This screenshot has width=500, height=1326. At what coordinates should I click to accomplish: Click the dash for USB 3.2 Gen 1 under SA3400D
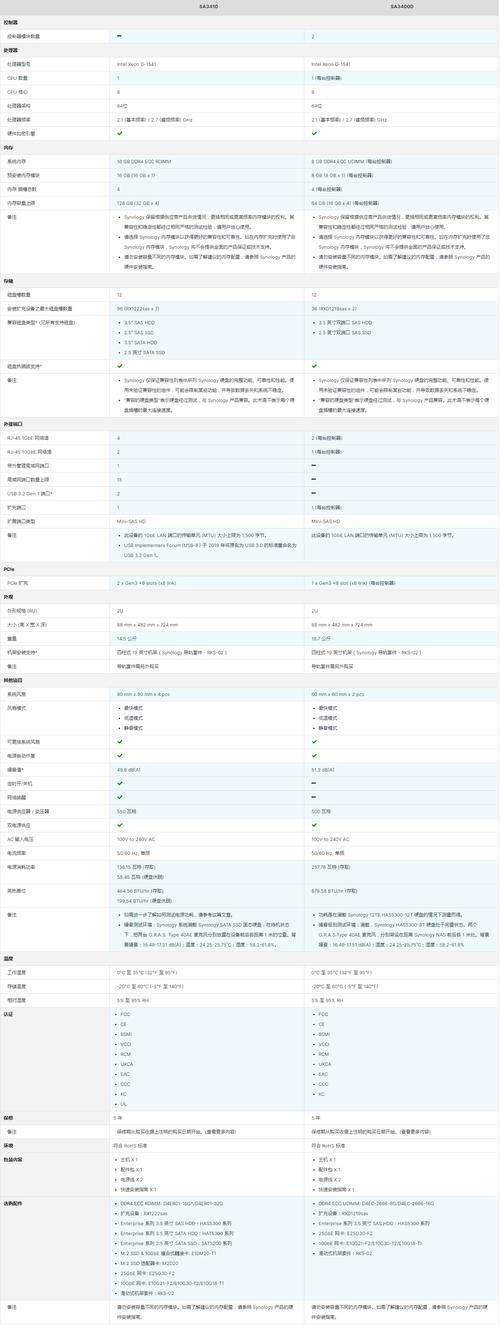point(314,493)
